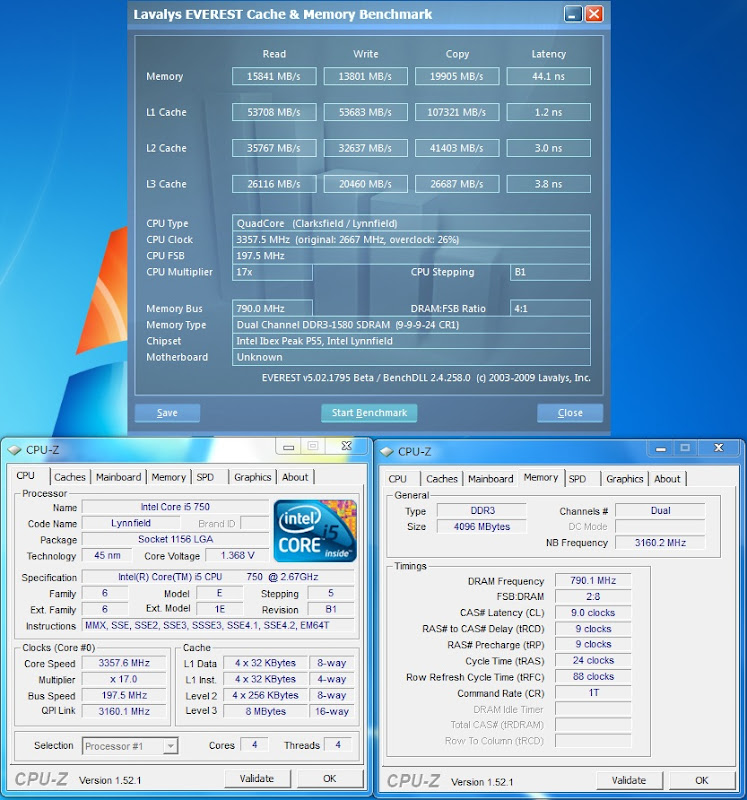Screen dimensions: 747x800
Task: Minimize the left CPU-Z window
Action: pyautogui.click(x=289, y=446)
